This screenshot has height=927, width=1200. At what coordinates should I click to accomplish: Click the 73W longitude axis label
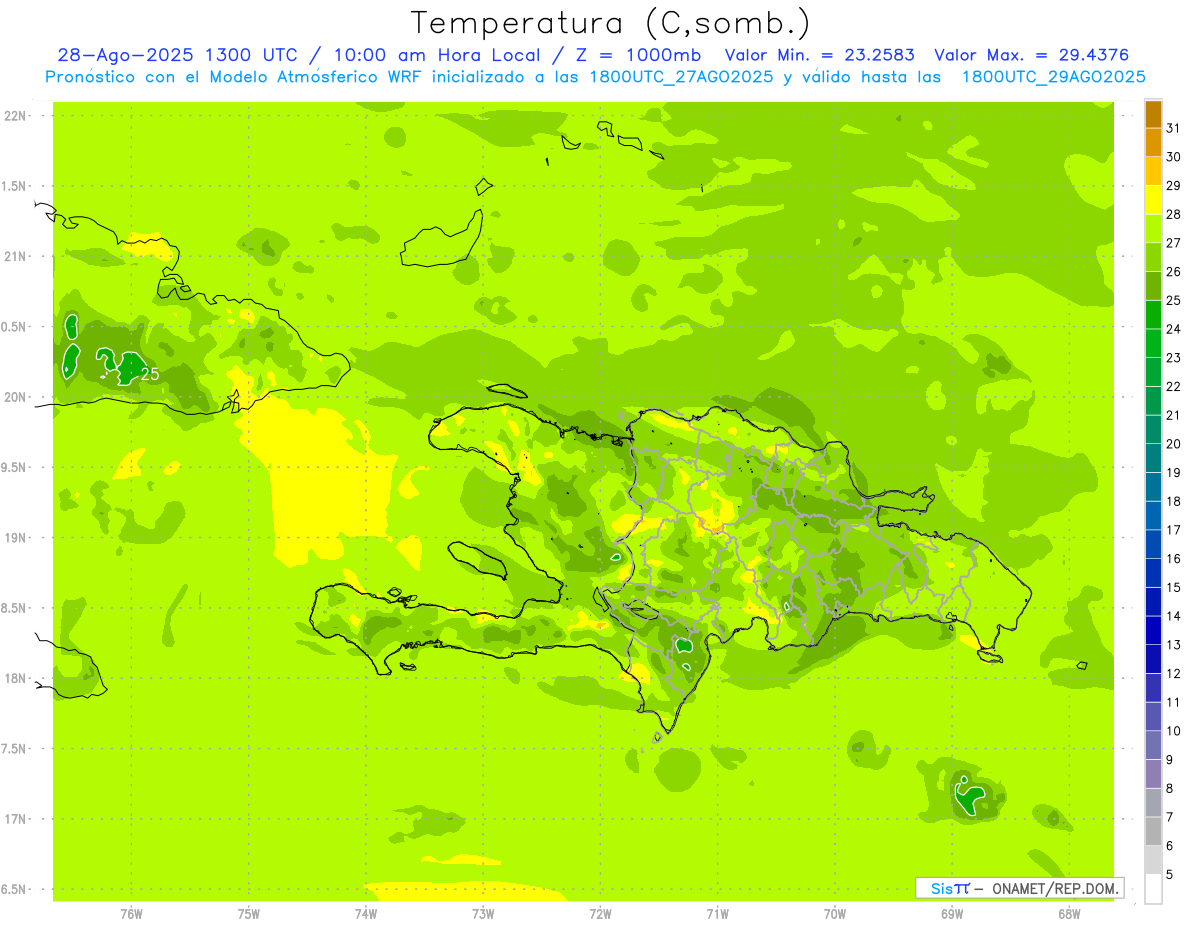coord(483,914)
